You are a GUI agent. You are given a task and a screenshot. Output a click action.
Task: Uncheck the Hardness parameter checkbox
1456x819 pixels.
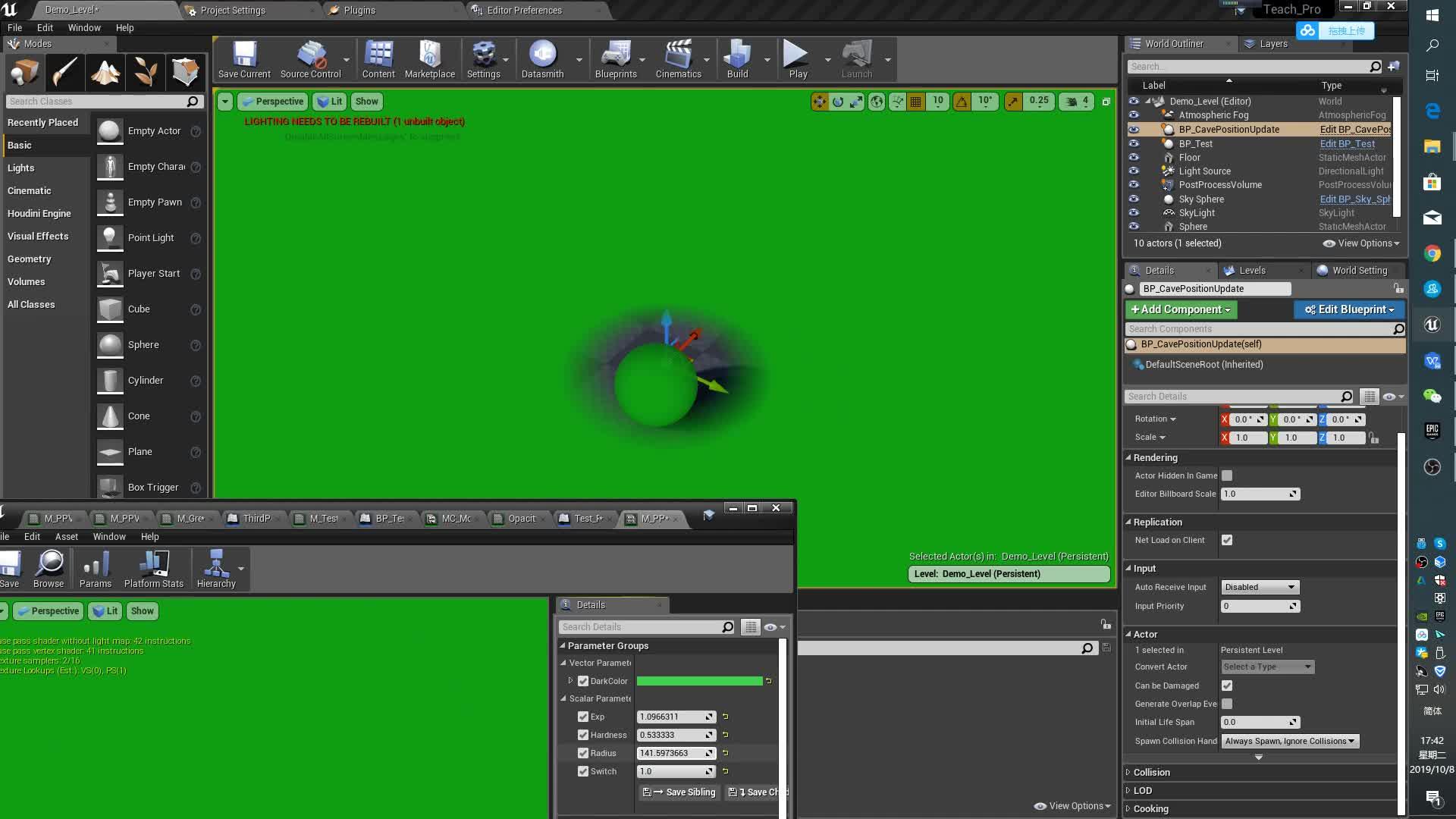582,735
